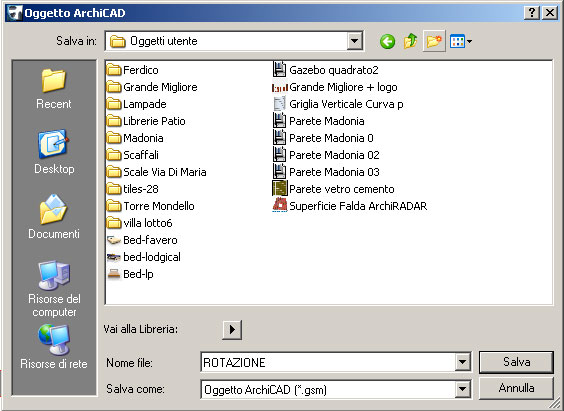
Task: Expand the Salva in folder dropdown
Action: tap(355, 41)
